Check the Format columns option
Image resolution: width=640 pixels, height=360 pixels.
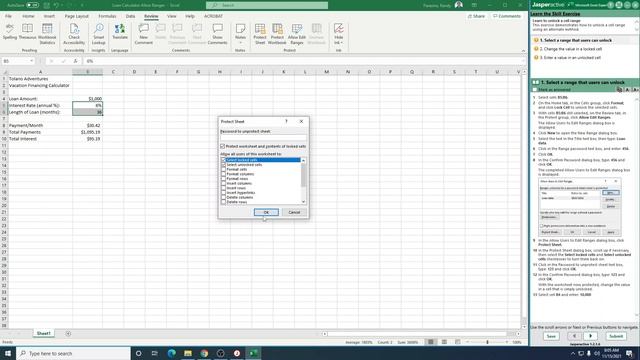tap(223, 174)
